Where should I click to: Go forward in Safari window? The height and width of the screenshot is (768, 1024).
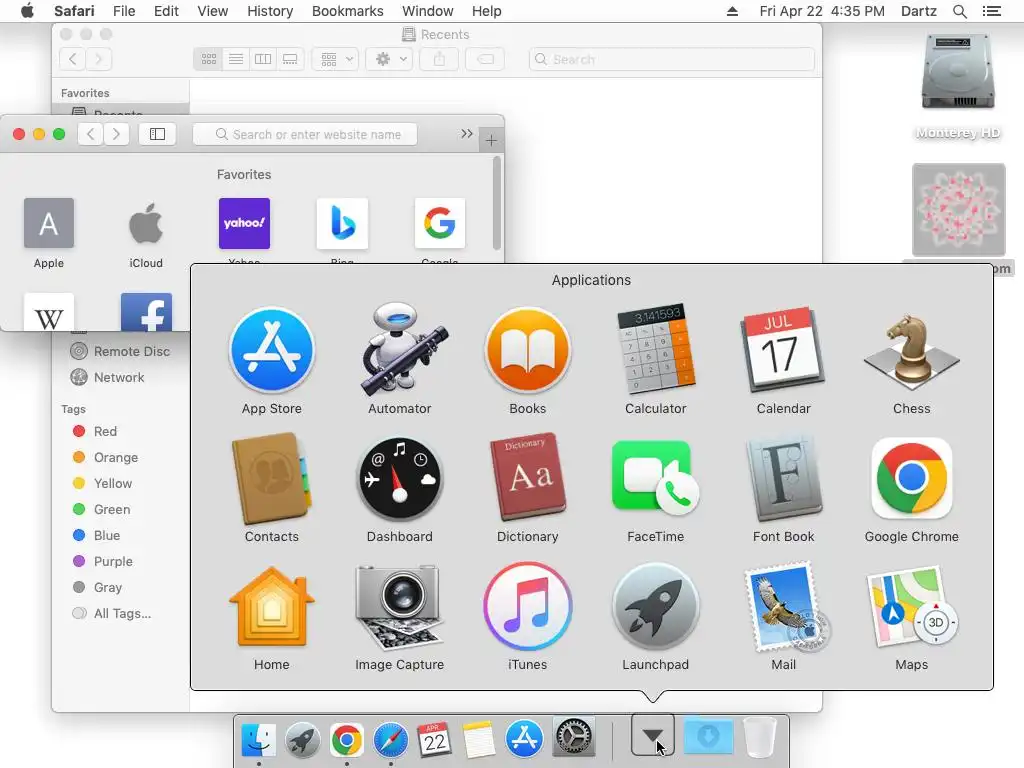[x=116, y=134]
